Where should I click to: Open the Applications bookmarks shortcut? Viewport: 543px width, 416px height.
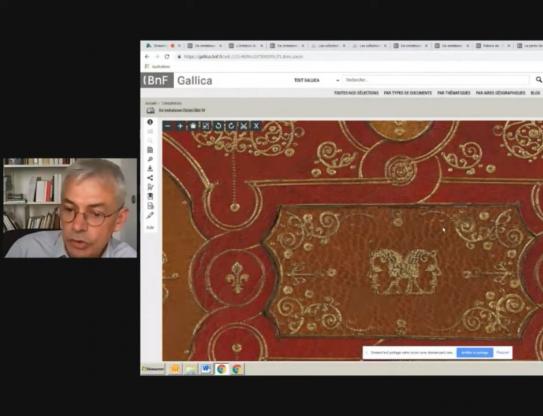pos(158,67)
